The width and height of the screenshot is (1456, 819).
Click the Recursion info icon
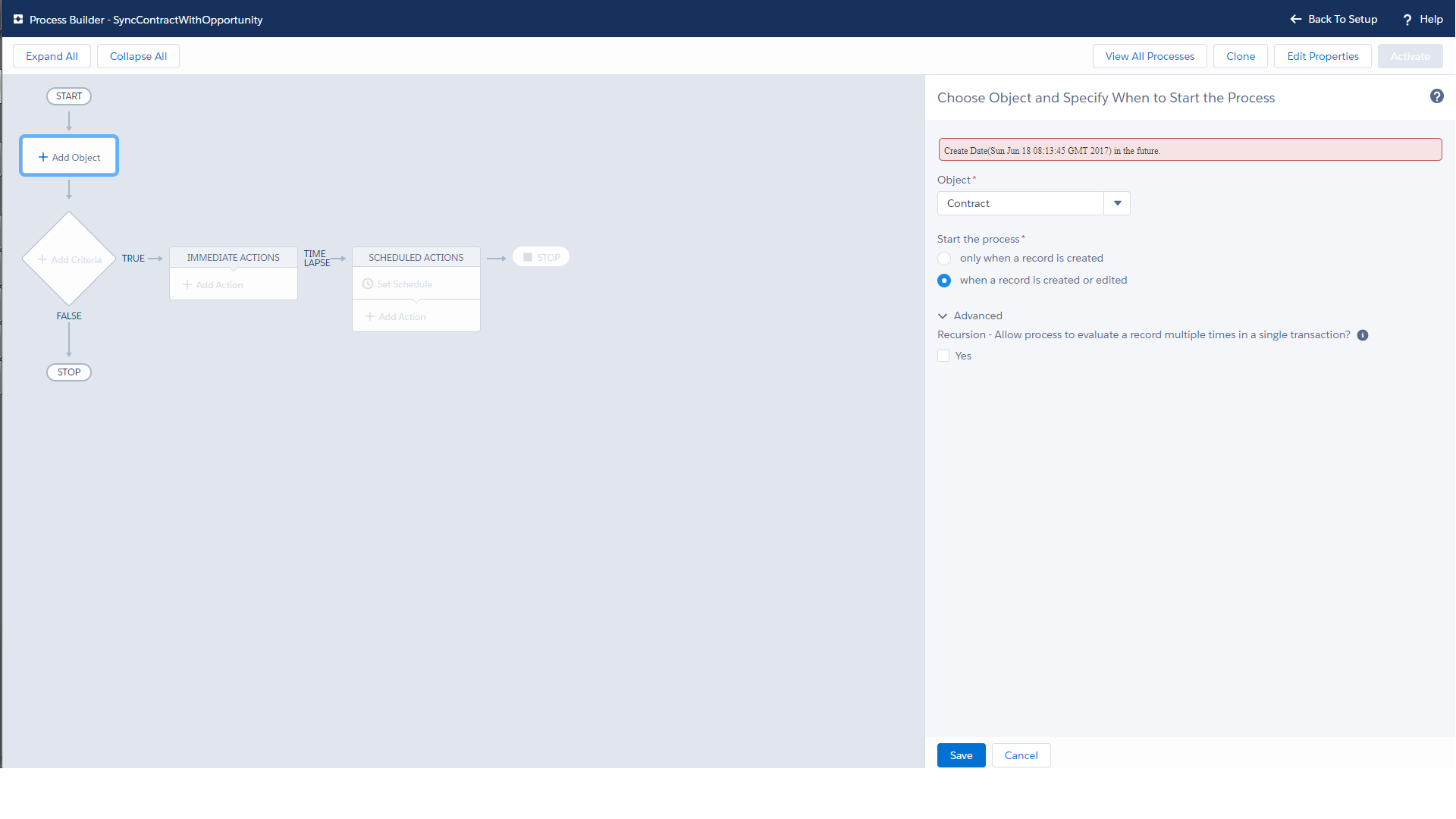tap(1363, 335)
